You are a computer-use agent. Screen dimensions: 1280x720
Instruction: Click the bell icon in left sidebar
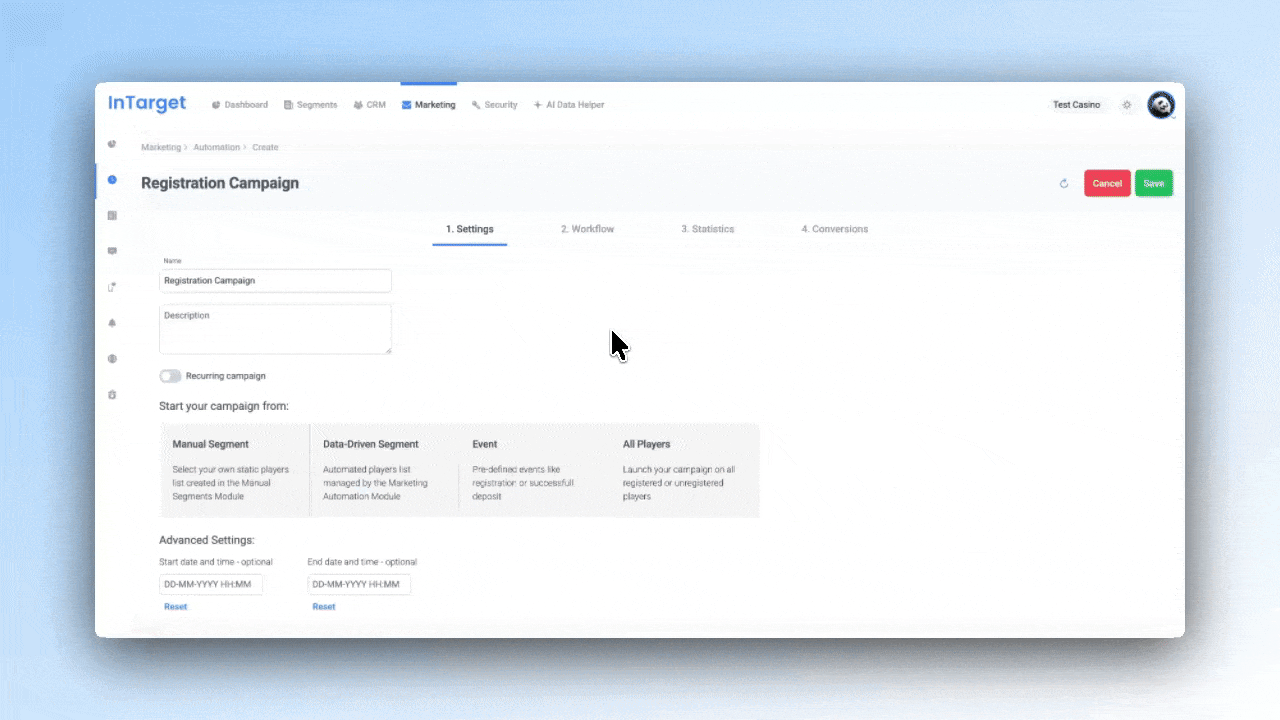(x=112, y=323)
